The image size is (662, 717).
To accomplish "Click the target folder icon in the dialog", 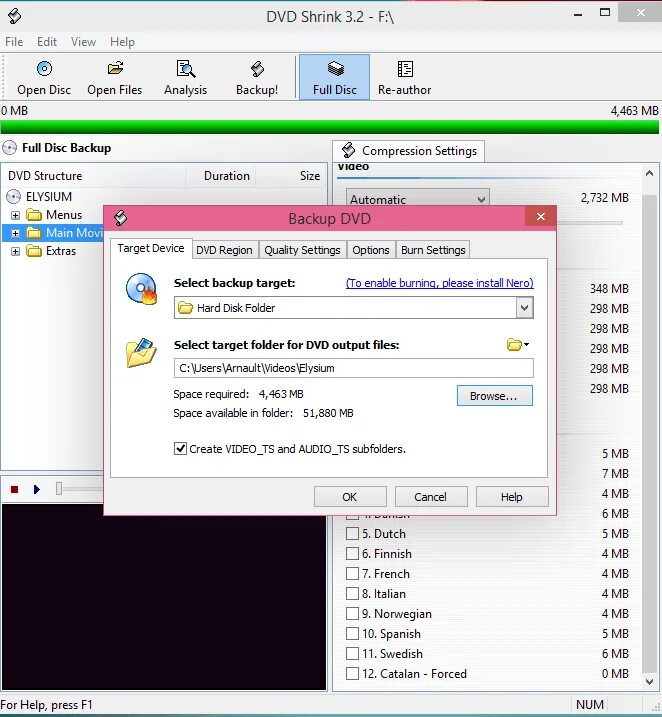I will [141, 353].
